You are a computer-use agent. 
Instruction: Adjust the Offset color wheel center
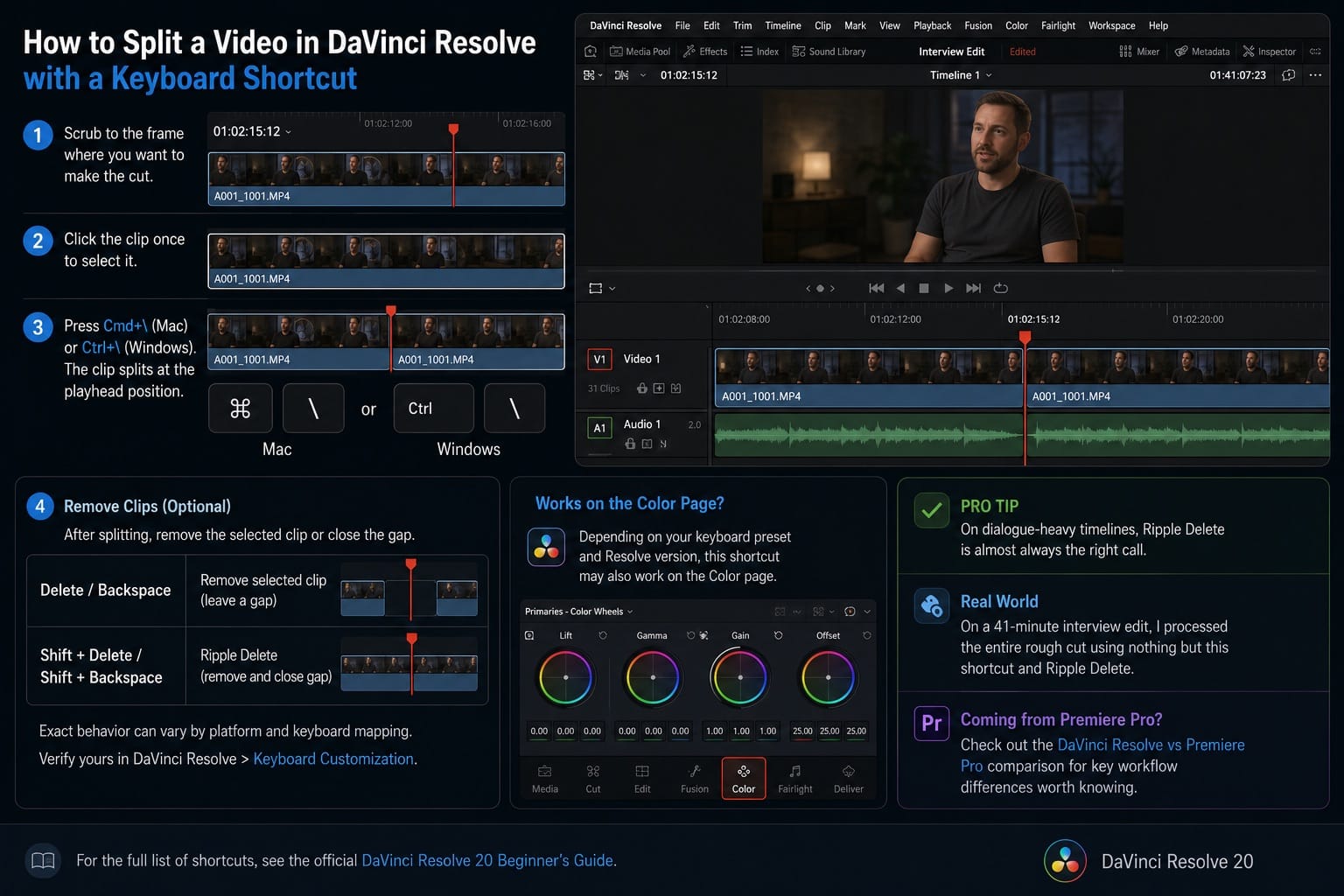point(828,677)
